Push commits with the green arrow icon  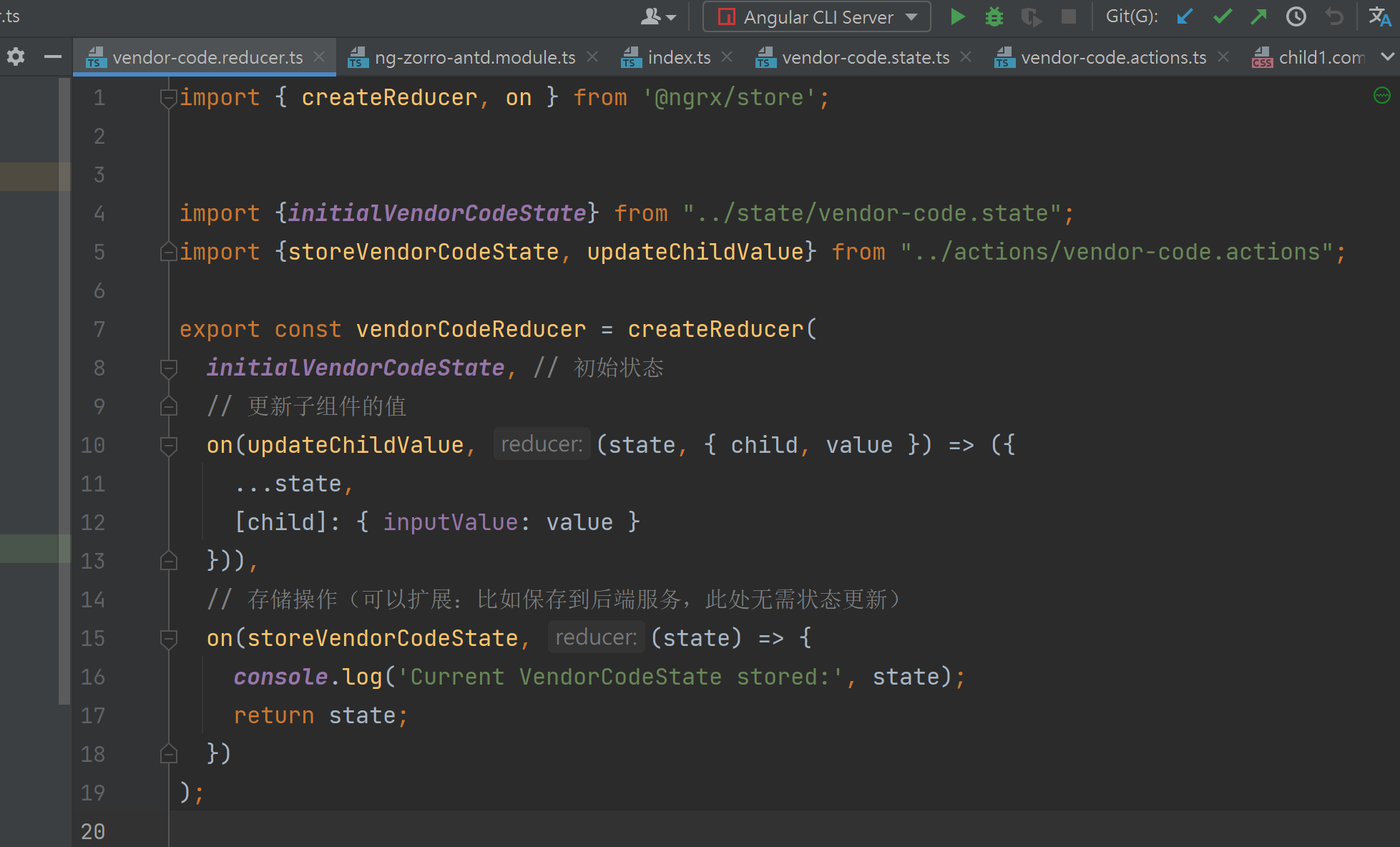[1259, 16]
